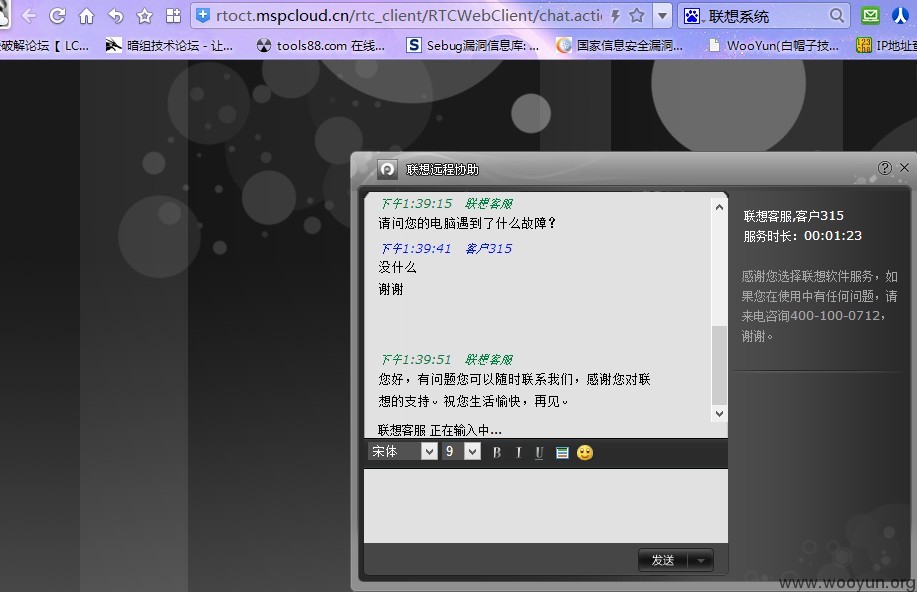The image size is (917, 592).
Task: Send the message with 发送 button
Action: pyautogui.click(x=663, y=560)
